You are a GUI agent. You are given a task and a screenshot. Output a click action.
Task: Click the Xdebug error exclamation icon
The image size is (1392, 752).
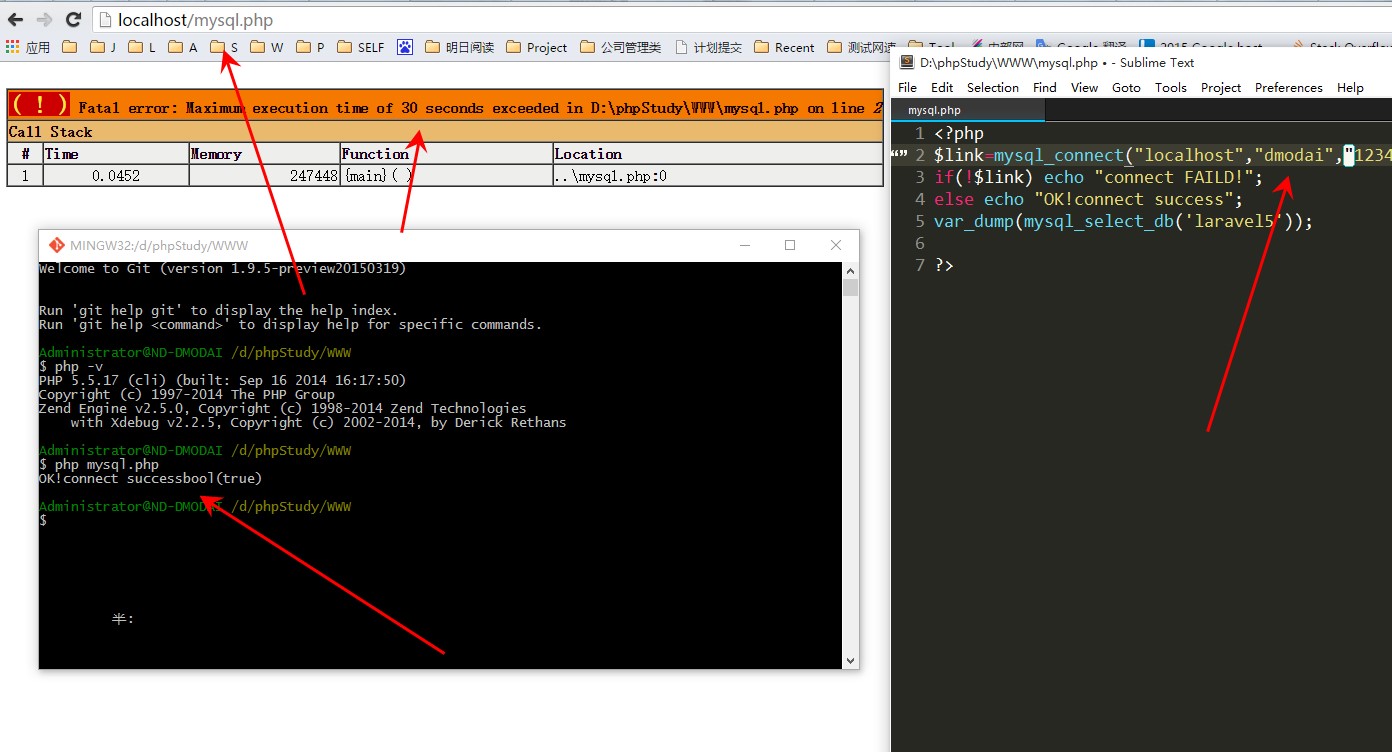(x=39, y=105)
